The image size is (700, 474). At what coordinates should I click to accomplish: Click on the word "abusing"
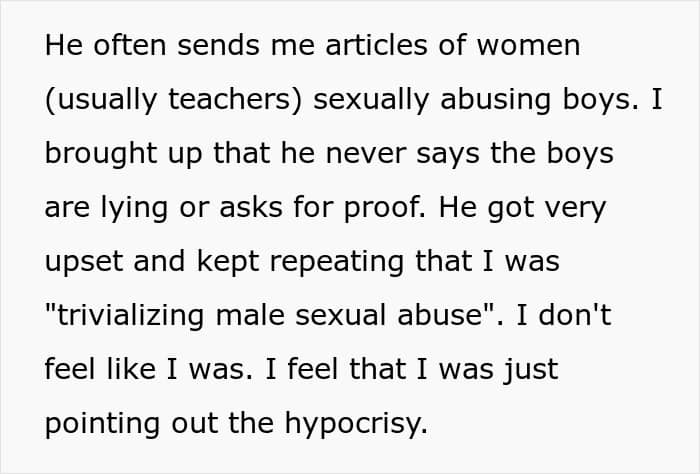496,99
